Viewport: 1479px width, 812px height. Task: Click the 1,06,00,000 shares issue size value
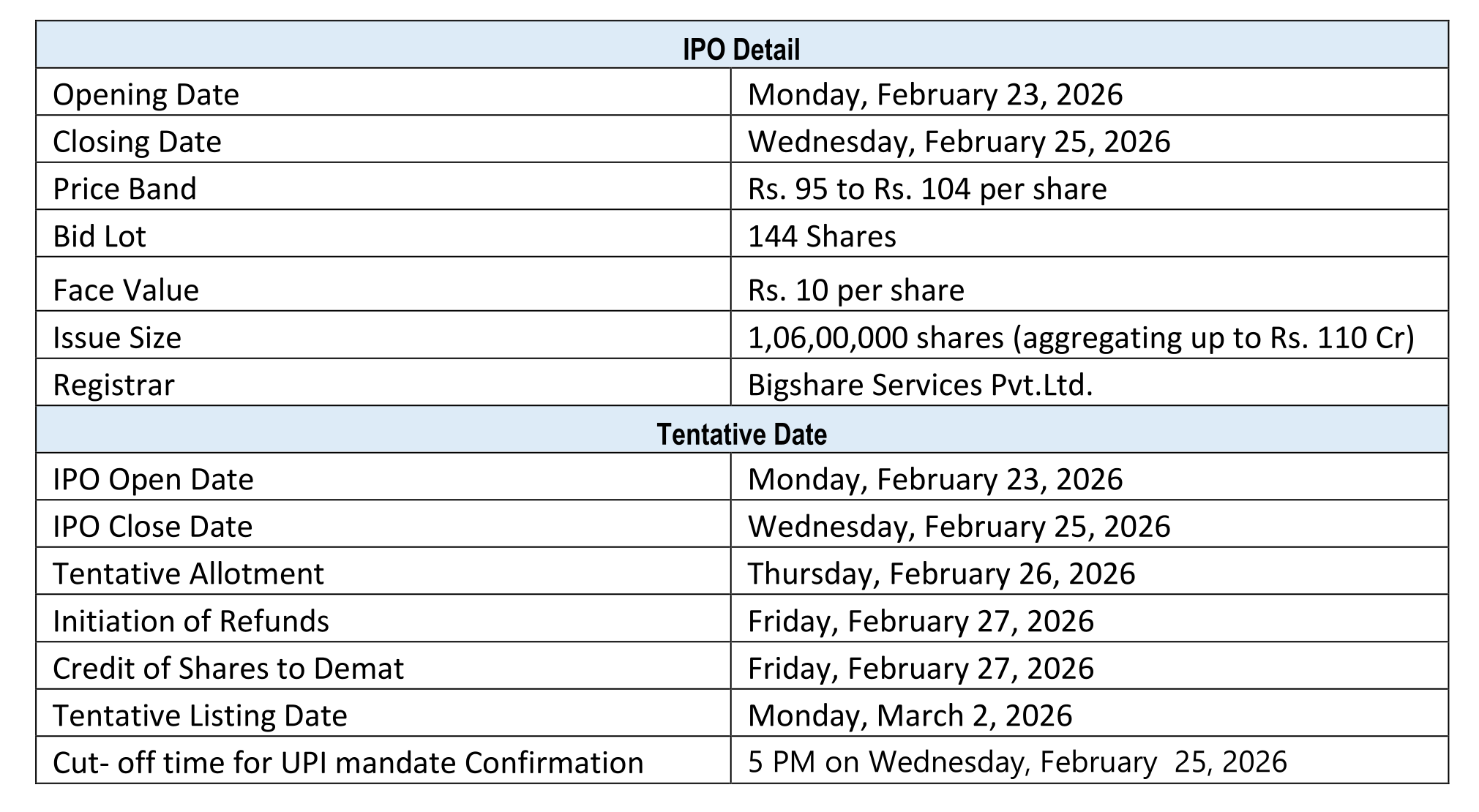[x=1080, y=337]
